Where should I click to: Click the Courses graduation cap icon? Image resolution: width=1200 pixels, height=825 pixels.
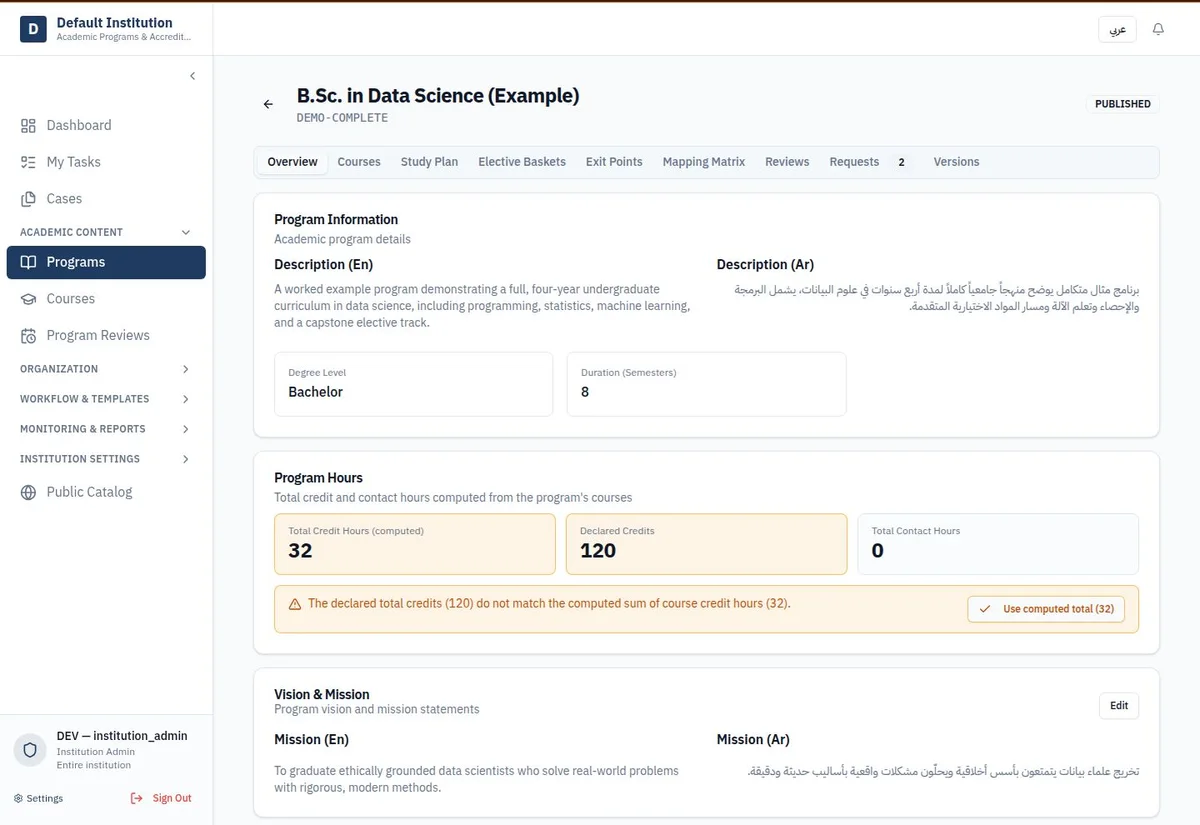[28, 299]
